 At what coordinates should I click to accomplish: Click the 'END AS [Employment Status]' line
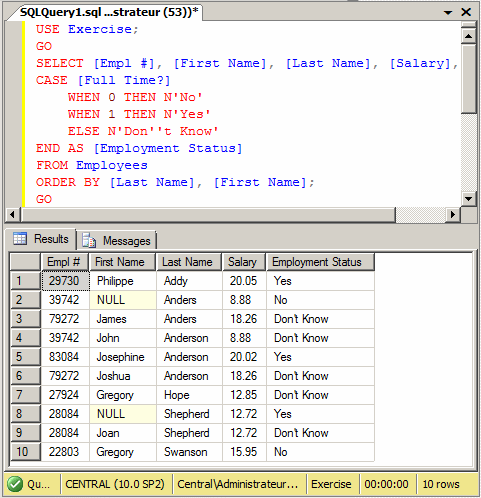coord(139,148)
